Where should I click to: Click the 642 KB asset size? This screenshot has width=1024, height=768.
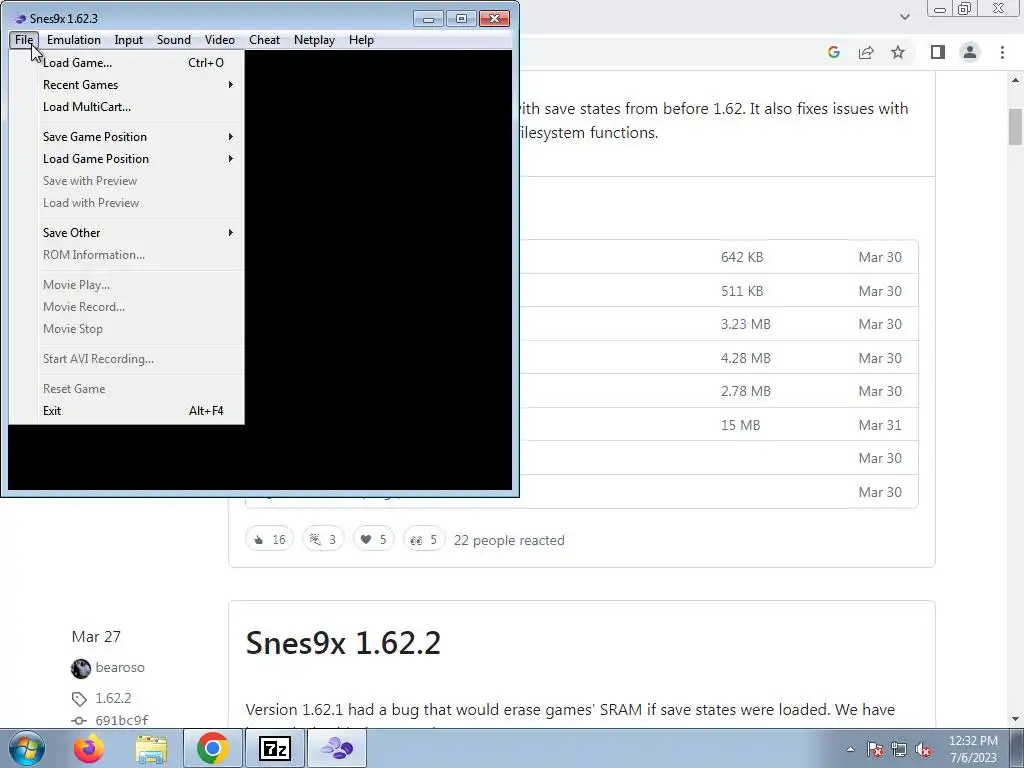742,257
